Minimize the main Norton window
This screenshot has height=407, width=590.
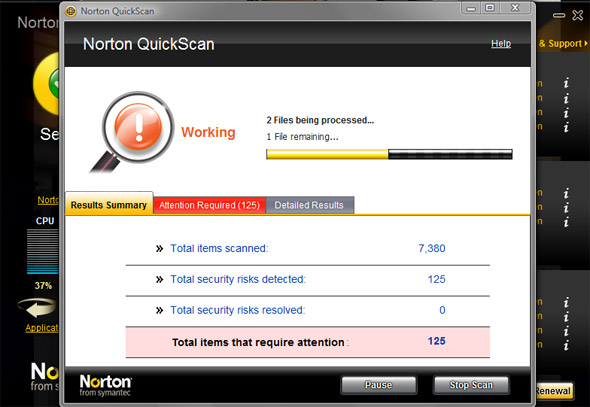559,15
